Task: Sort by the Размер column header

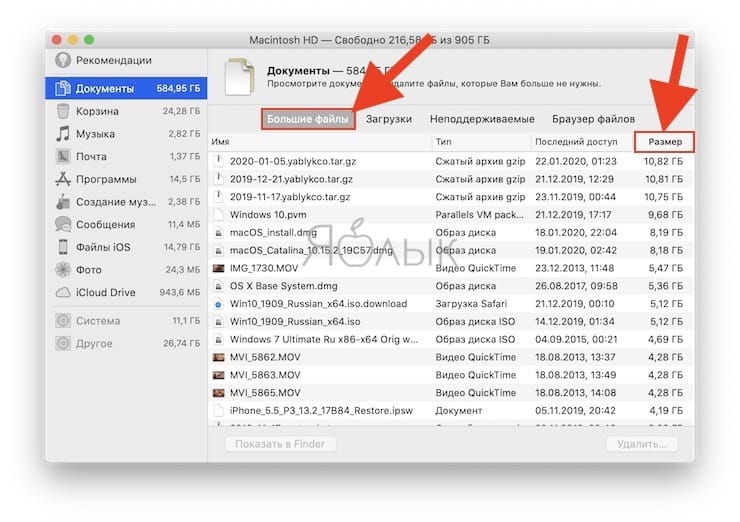Action: (x=664, y=142)
